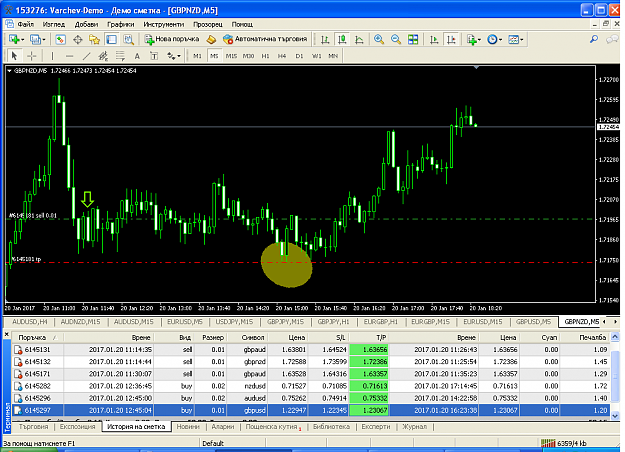The width and height of the screenshot is (625, 452).
Task: Sort by Поръчка column header
Action: [37, 338]
